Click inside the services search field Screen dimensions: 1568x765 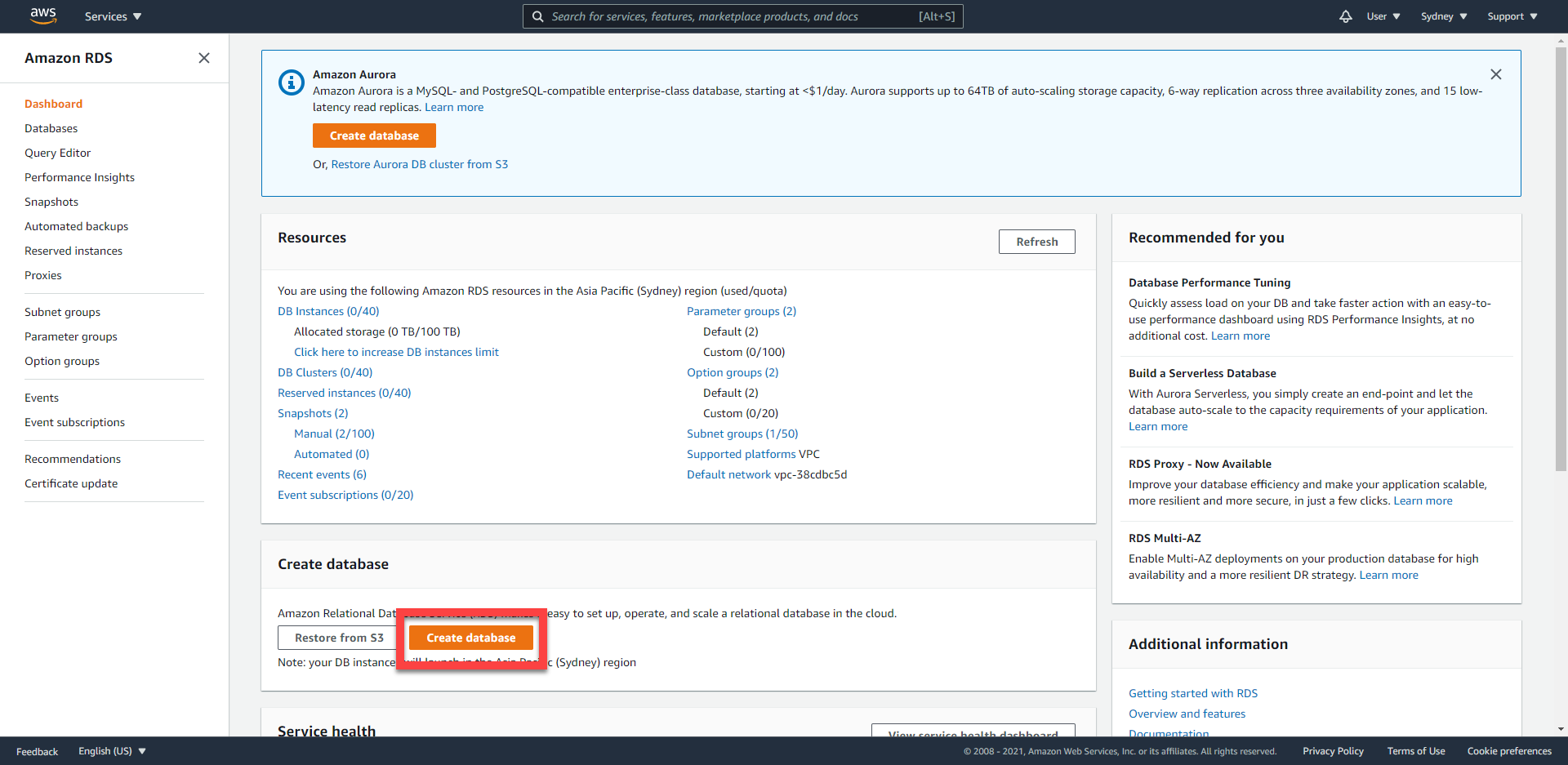point(735,16)
